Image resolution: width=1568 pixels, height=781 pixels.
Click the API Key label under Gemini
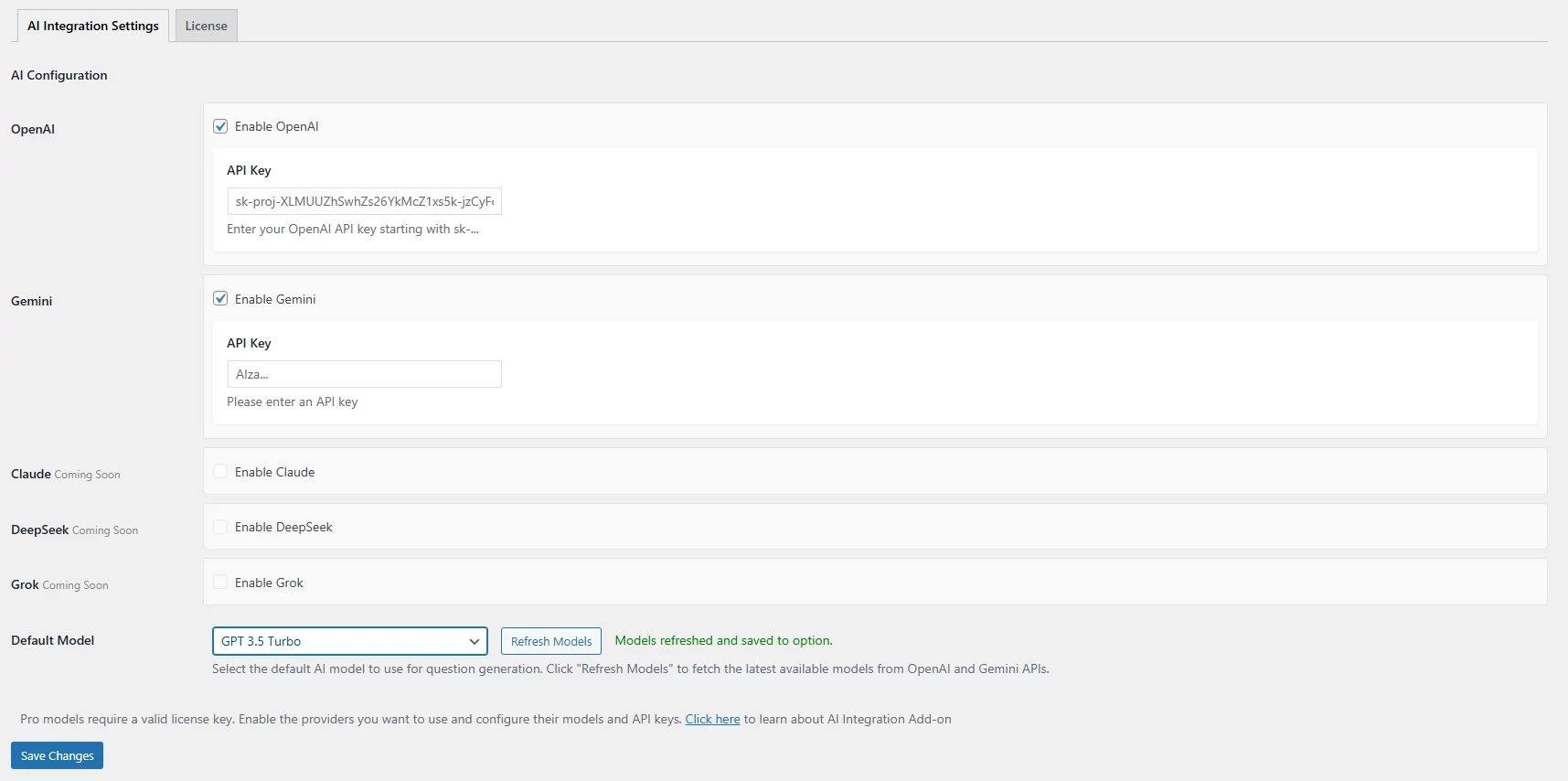pyautogui.click(x=249, y=343)
